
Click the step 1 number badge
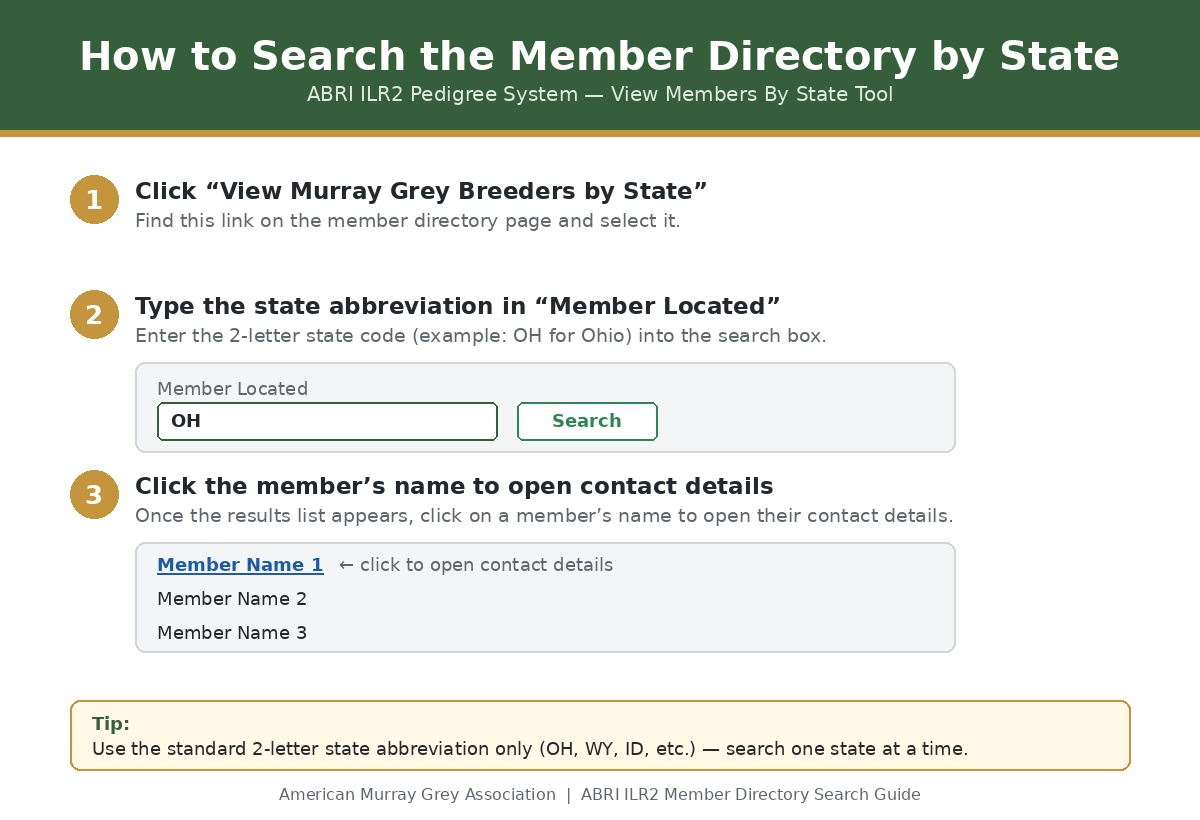point(94,200)
